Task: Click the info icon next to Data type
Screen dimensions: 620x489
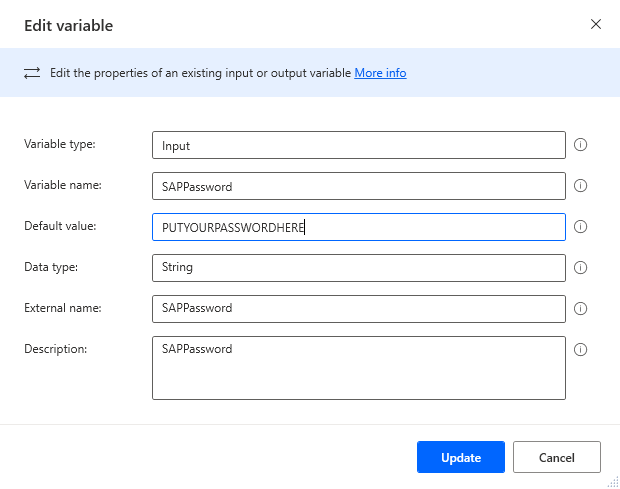Action: point(581,268)
